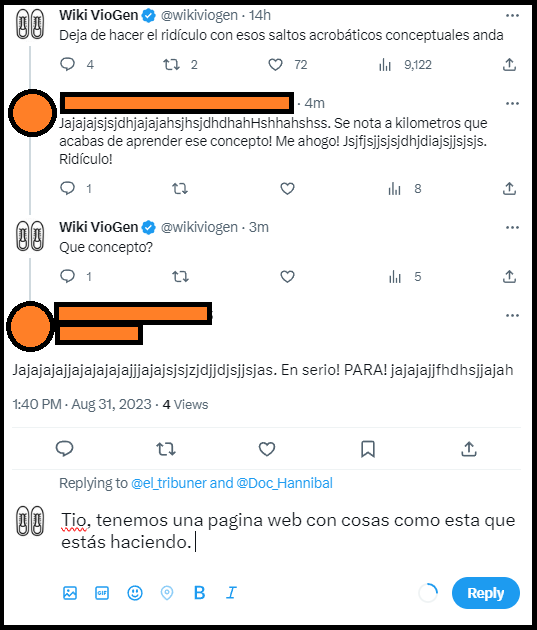
Task: Click the character count progress circle
Action: [x=428, y=593]
